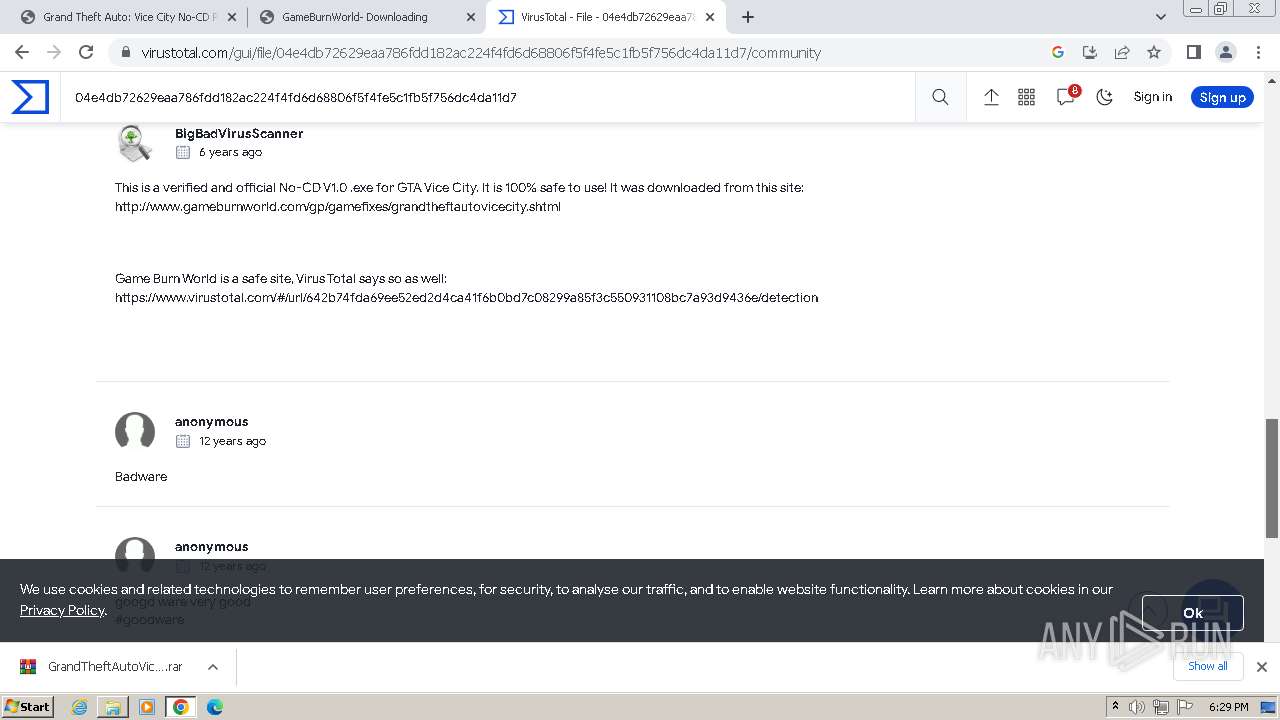Click the search magnifier icon
Screen dimensions: 1280x720
pos(940,97)
